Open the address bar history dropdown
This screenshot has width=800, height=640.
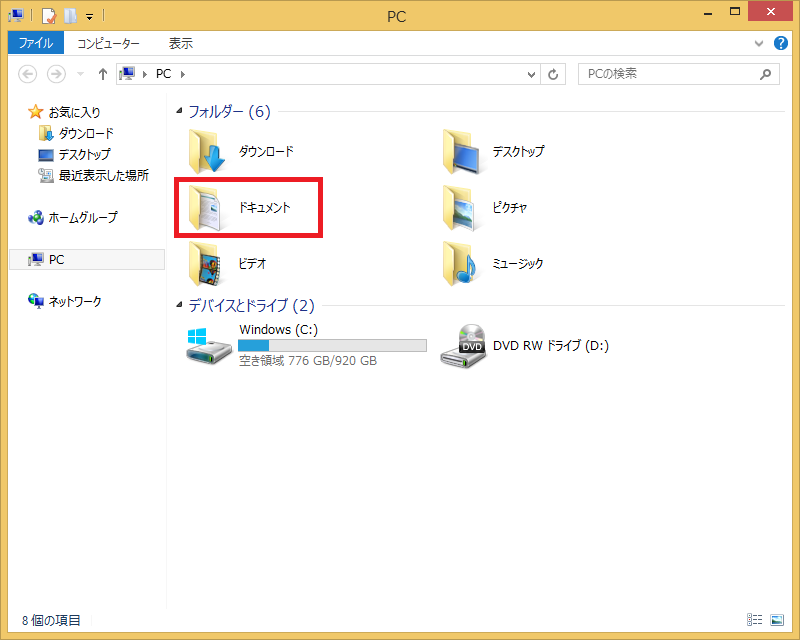pyautogui.click(x=532, y=74)
